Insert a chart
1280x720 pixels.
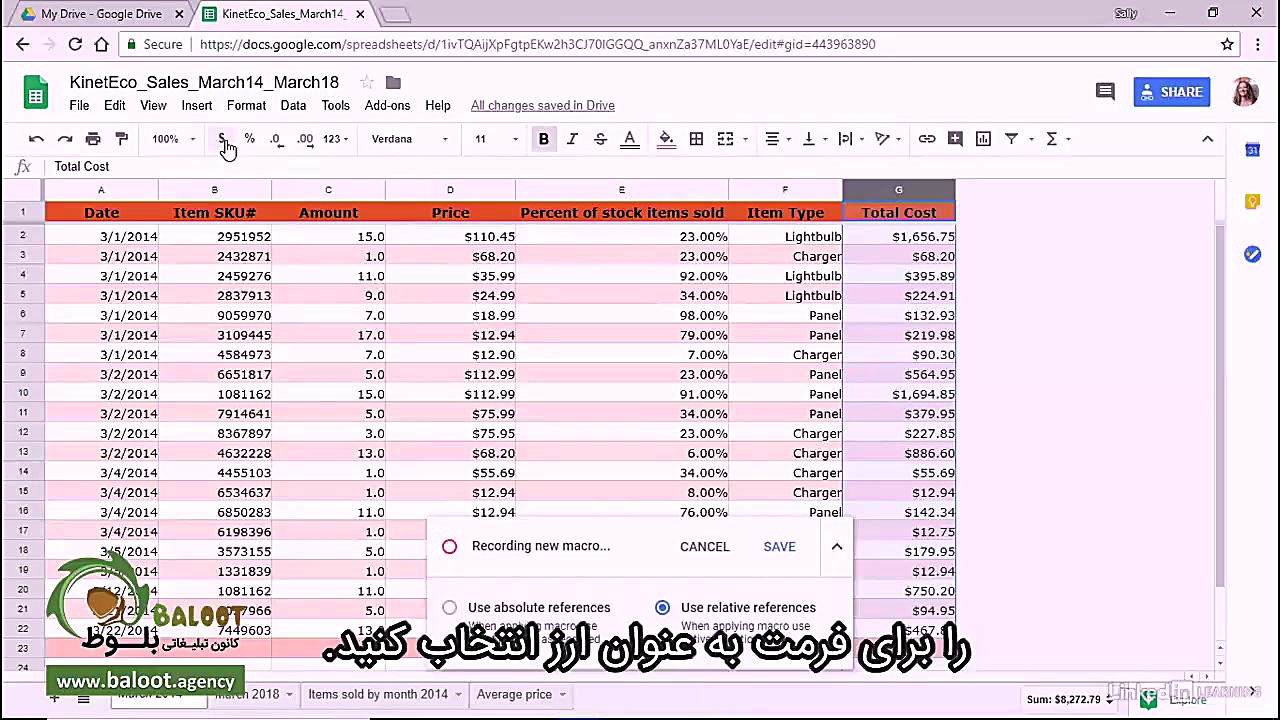click(983, 139)
